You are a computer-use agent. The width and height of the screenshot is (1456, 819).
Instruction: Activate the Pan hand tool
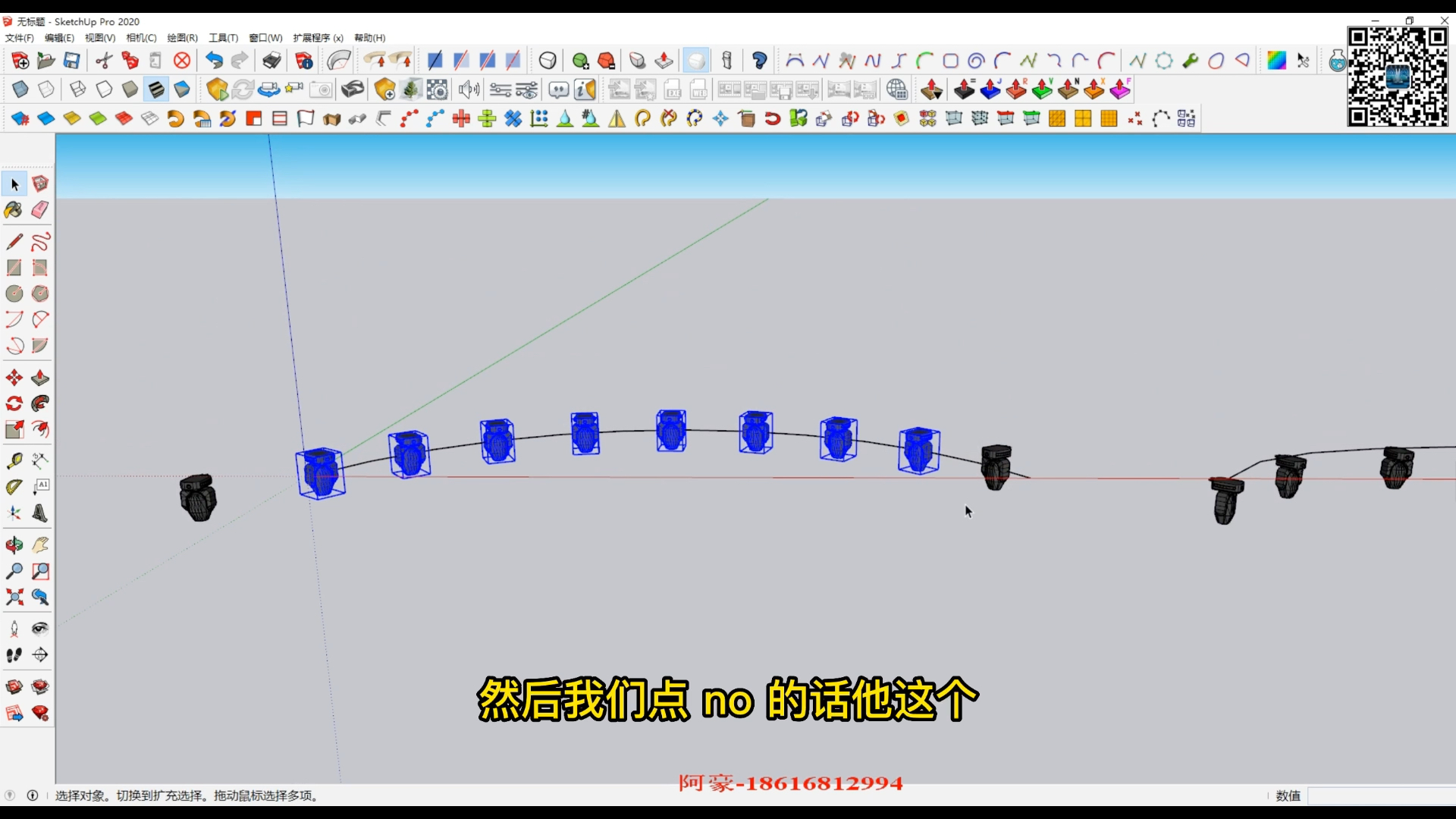click(40, 544)
